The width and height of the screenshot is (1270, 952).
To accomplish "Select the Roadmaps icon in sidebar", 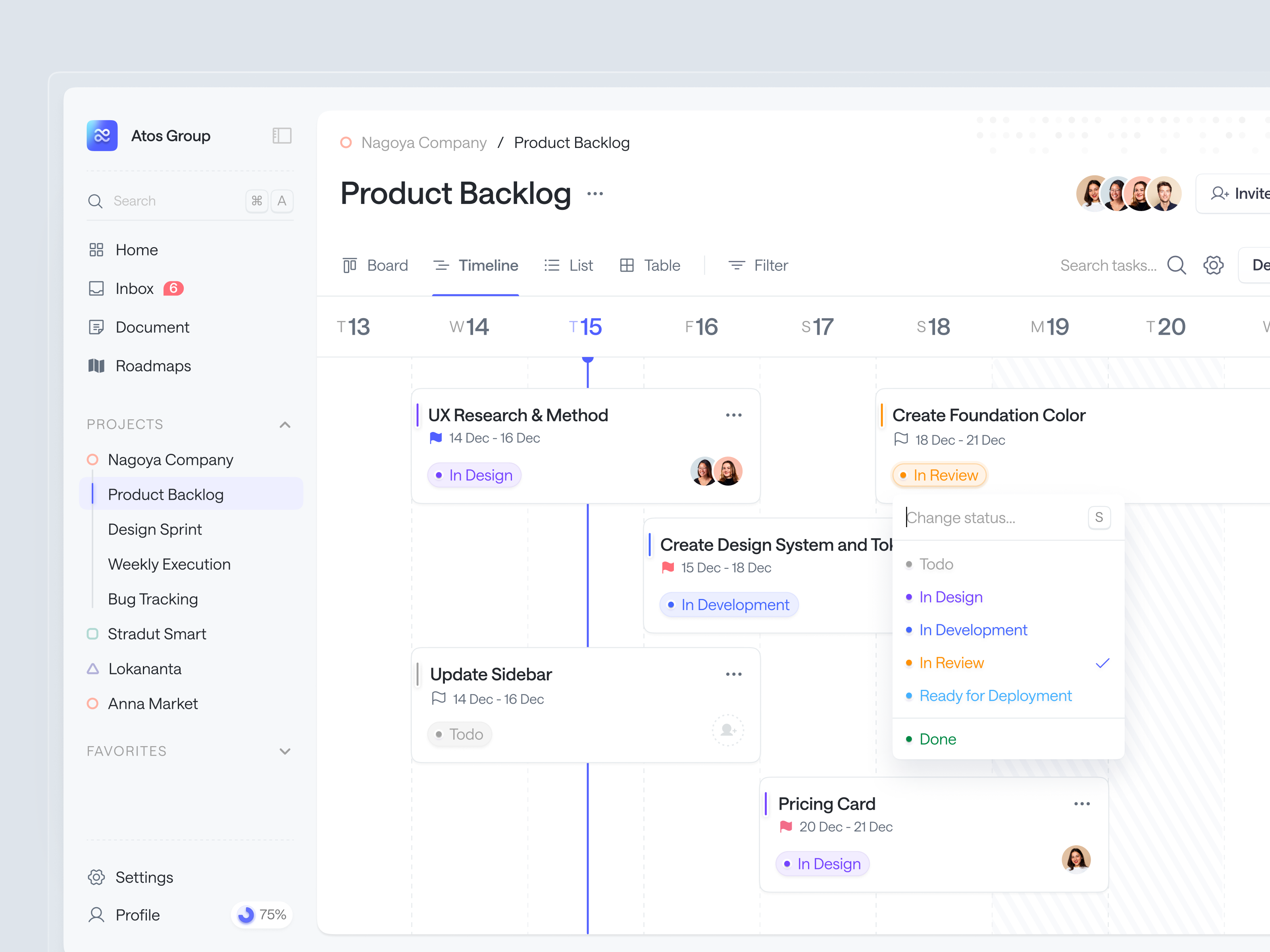I will (x=96, y=366).
